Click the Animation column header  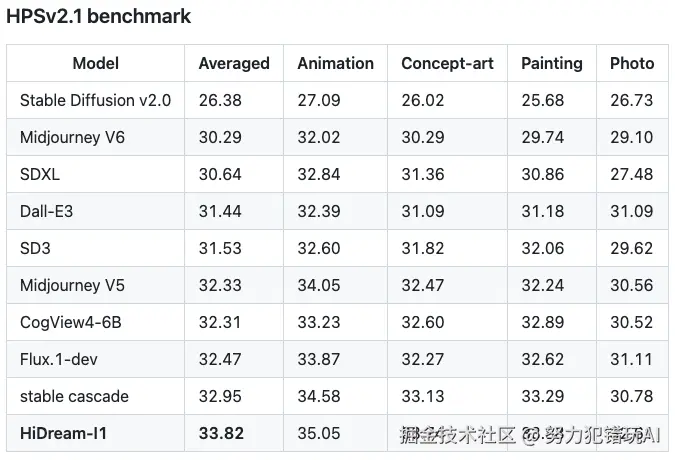(x=336, y=63)
